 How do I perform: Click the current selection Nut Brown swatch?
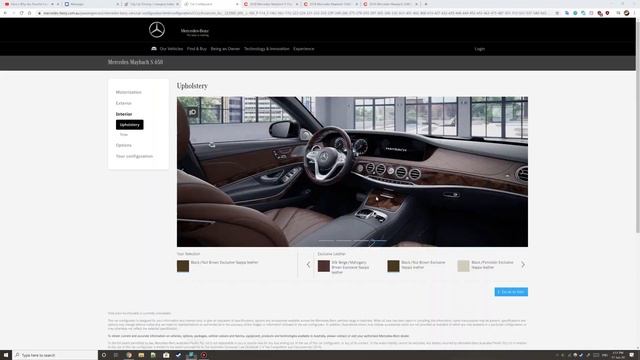(183, 266)
